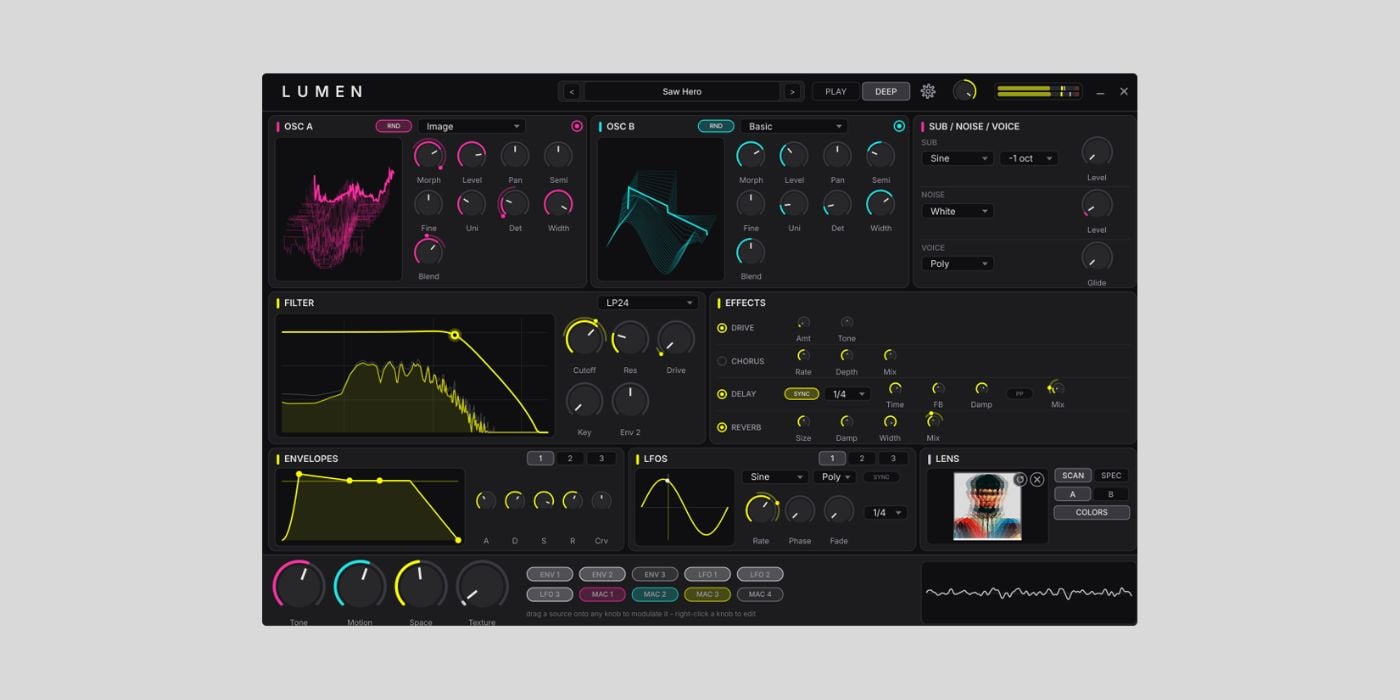The image size is (1400, 700).
Task: Toggle the delay PP ping-pong button
Action: (1019, 394)
